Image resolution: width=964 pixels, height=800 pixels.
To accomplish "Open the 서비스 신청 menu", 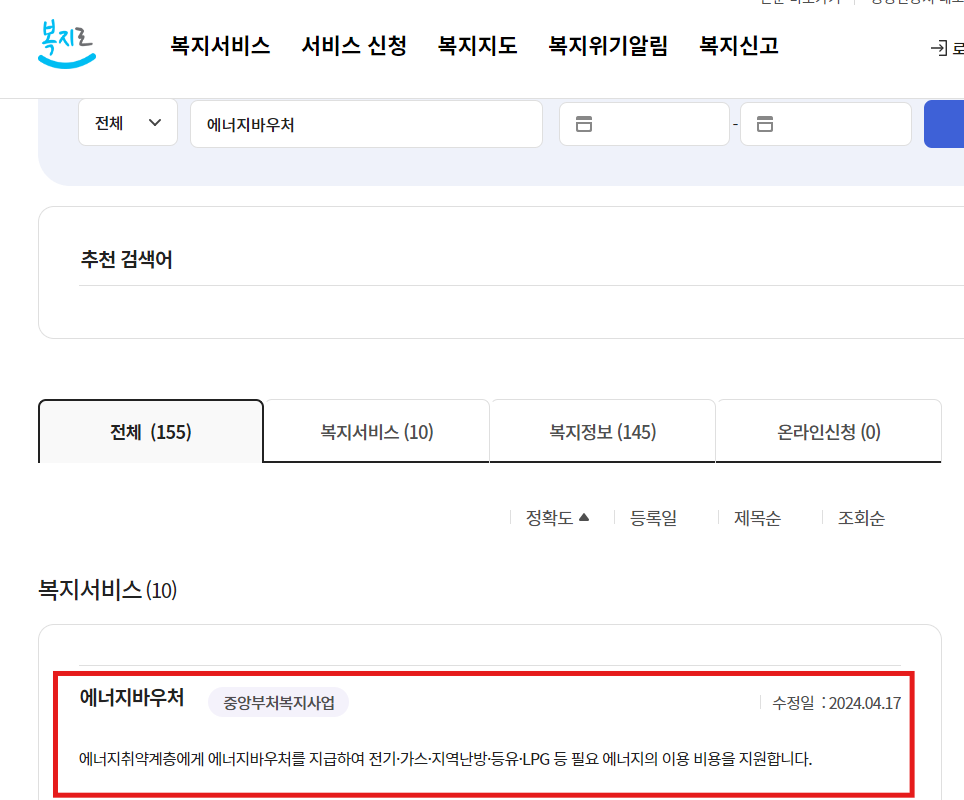I will click(x=354, y=46).
